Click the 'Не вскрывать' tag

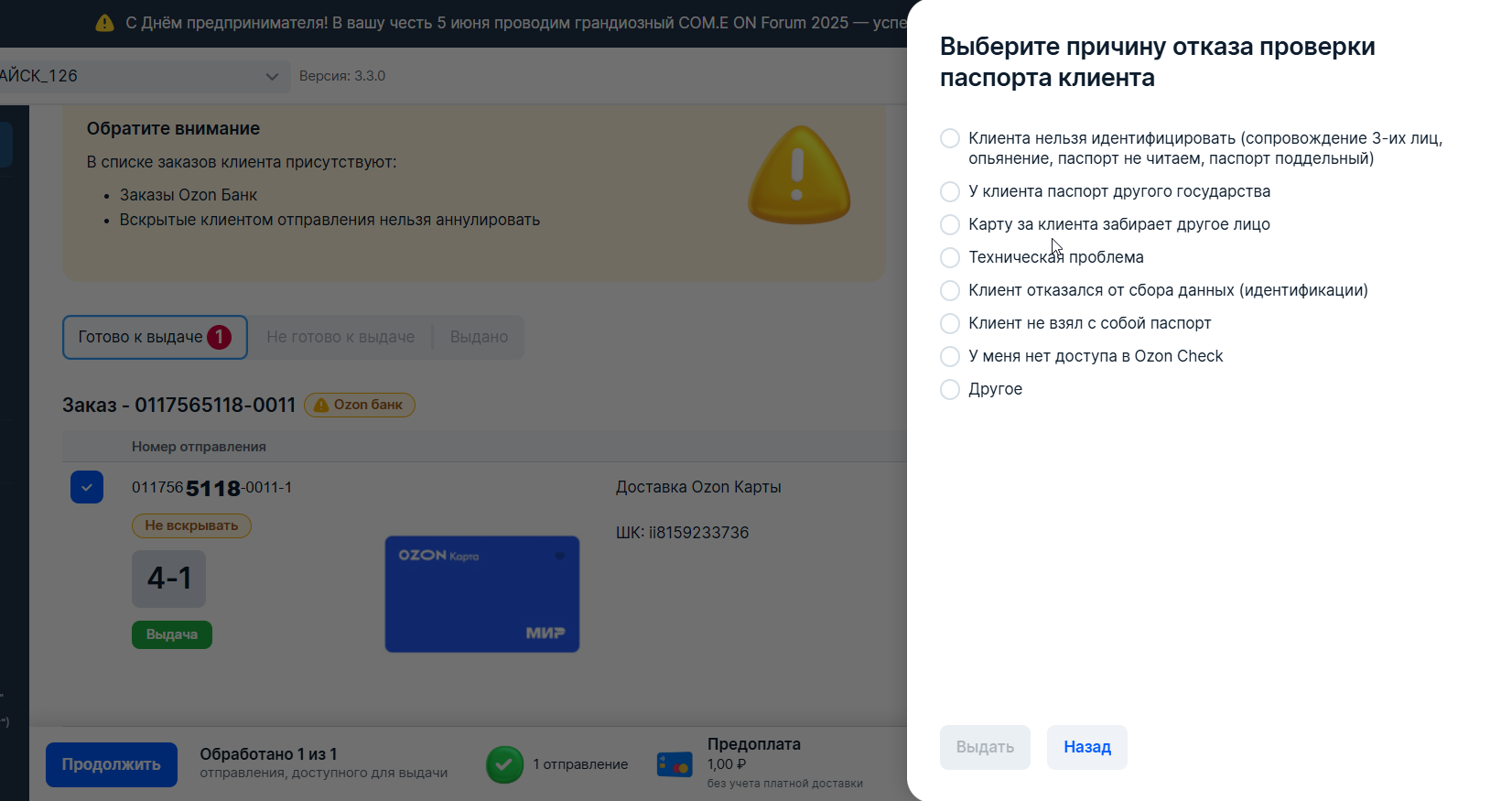click(x=191, y=525)
